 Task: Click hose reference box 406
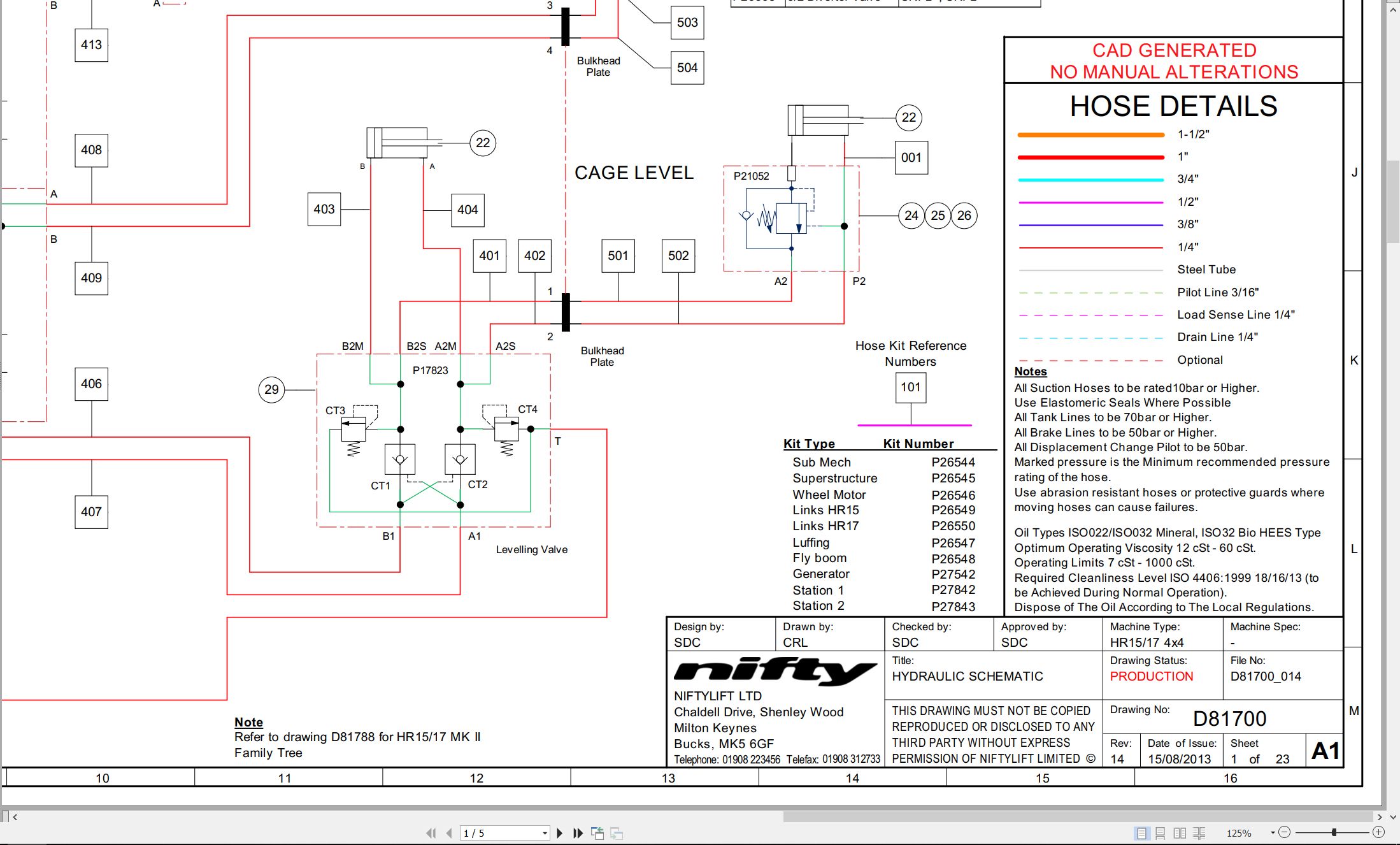coord(91,384)
